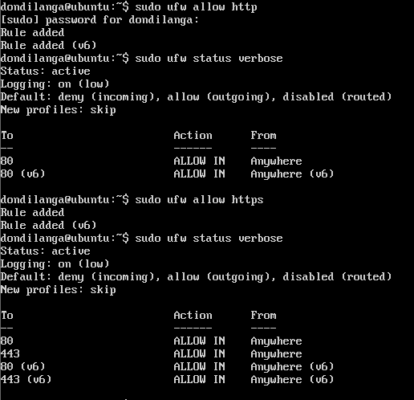Click the 'To' header in the second table
The height and width of the screenshot is (400, 414).
tap(7, 315)
